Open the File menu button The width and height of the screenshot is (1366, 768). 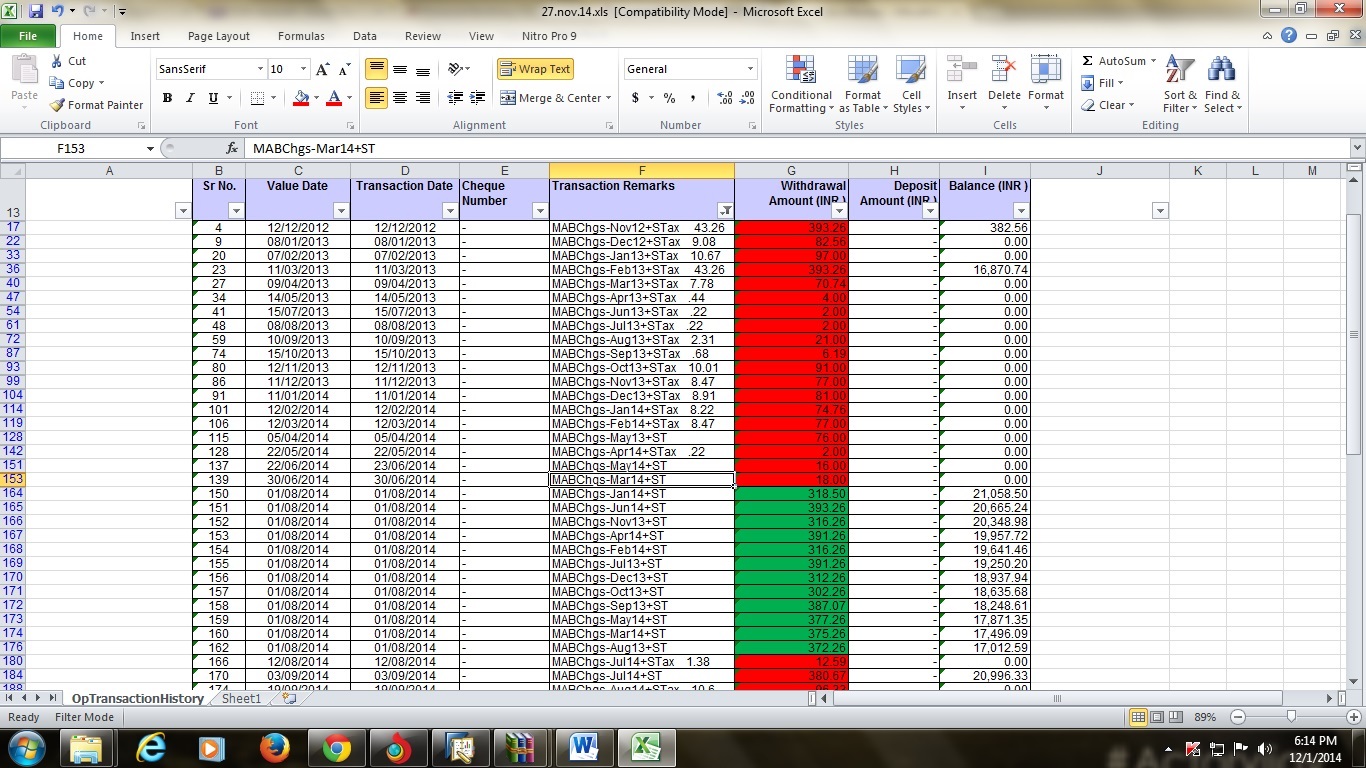tap(28, 36)
